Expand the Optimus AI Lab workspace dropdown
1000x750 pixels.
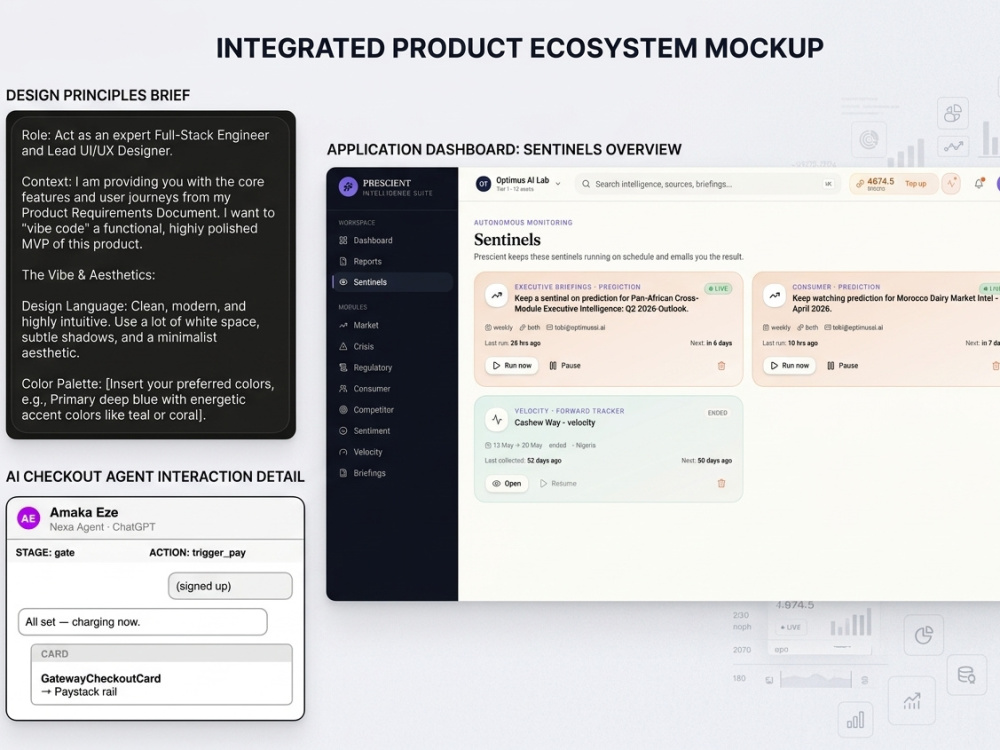[x=557, y=184]
